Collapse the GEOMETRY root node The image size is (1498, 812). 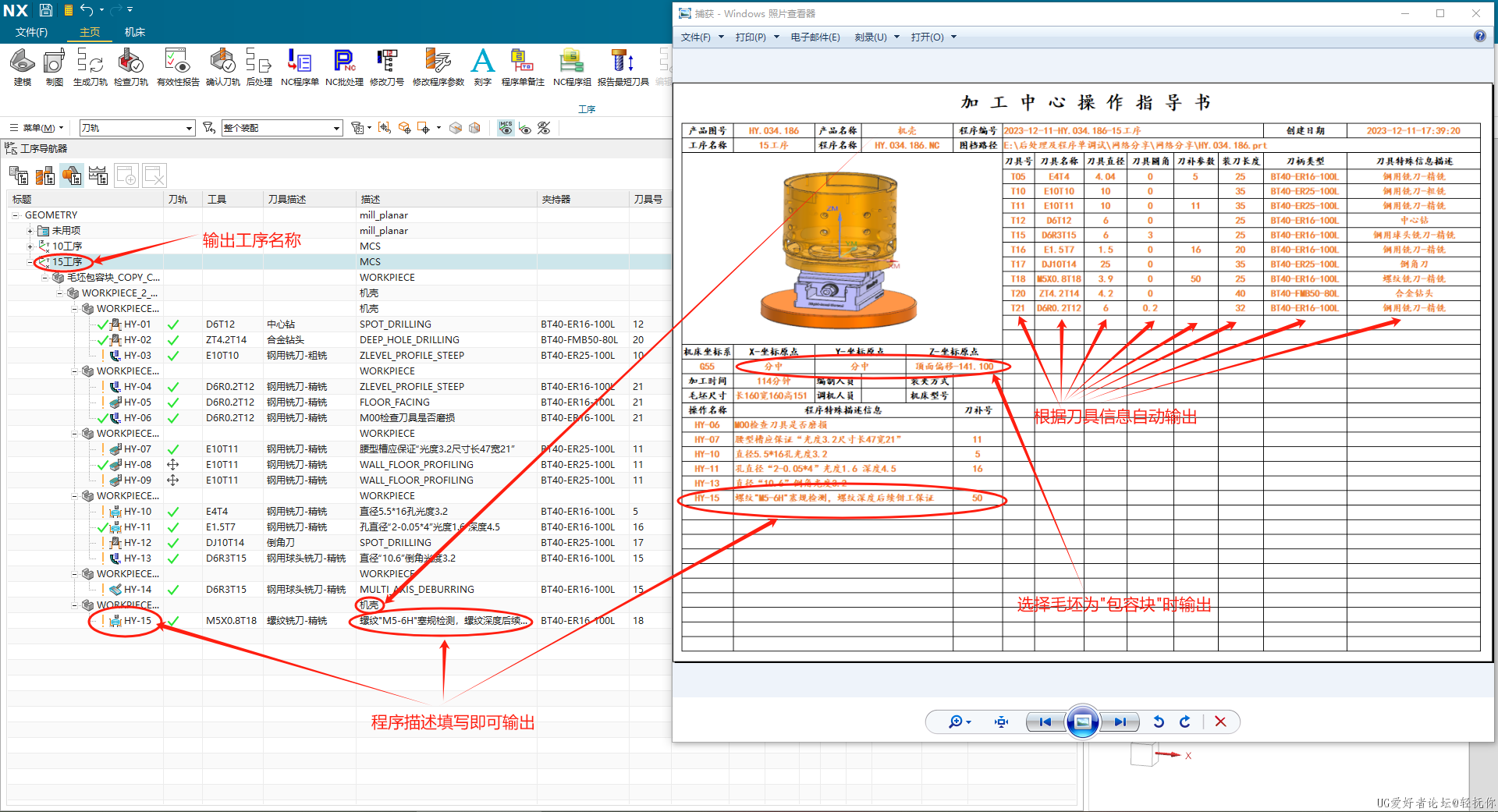point(15,215)
